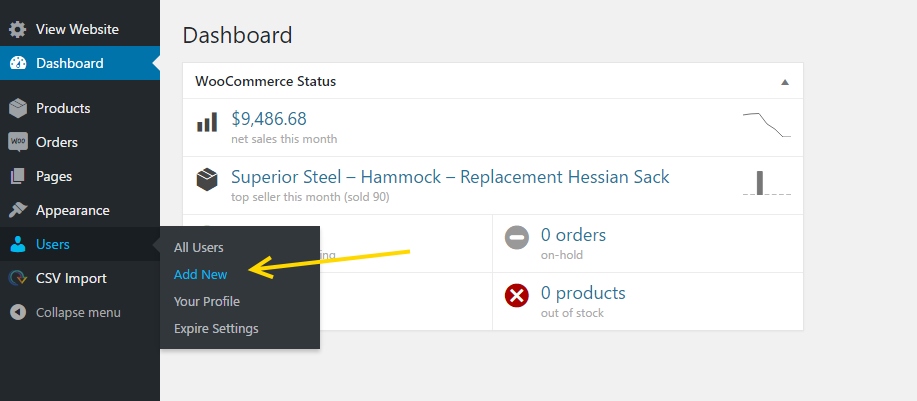
Task: Collapse the WooCommerce Status panel triangle
Action: click(x=785, y=82)
